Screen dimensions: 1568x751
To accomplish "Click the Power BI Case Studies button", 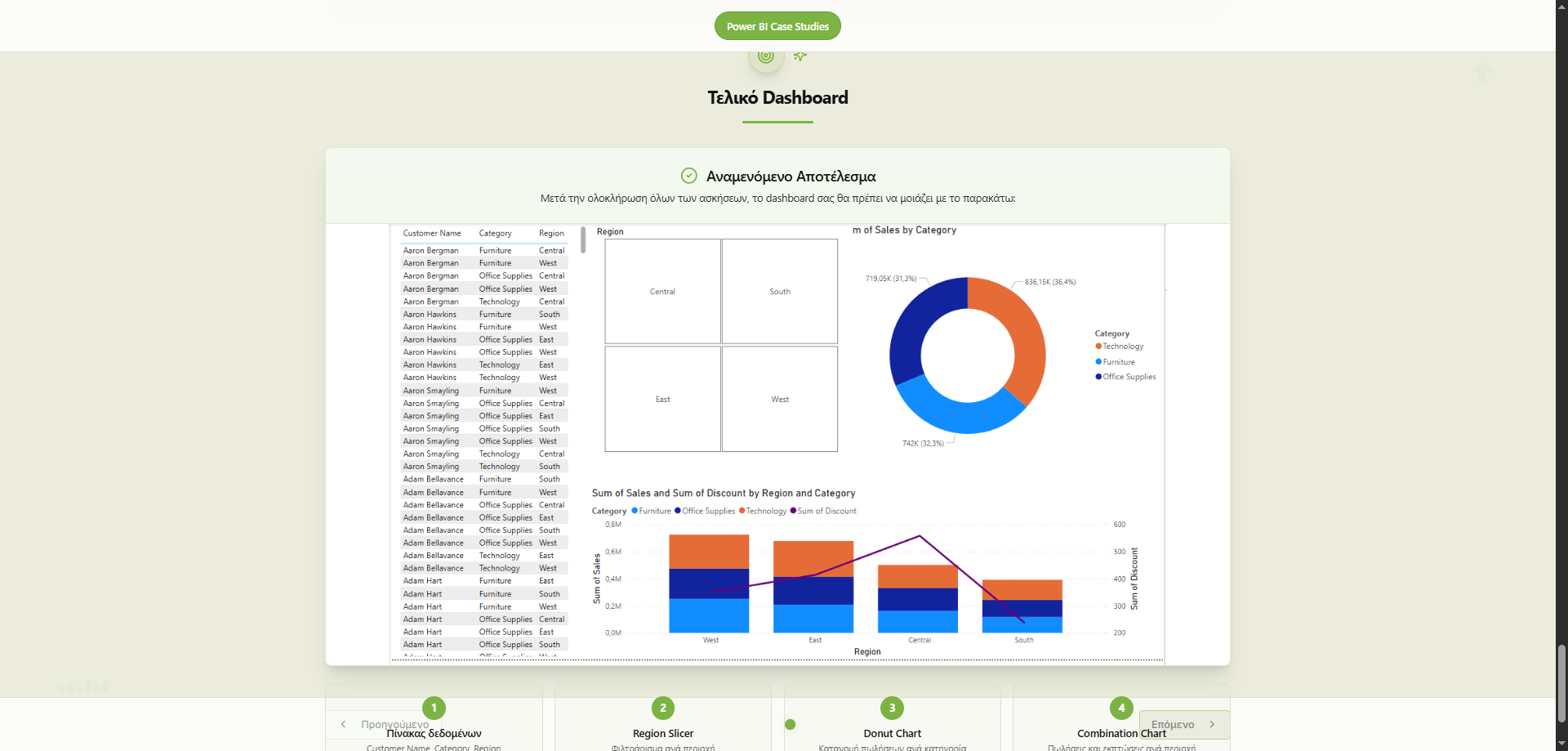I will pyautogui.click(x=777, y=25).
